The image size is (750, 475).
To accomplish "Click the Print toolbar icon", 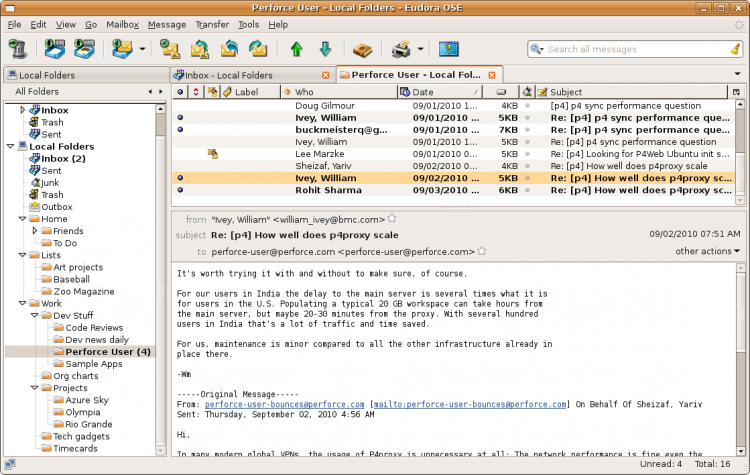I will point(401,49).
